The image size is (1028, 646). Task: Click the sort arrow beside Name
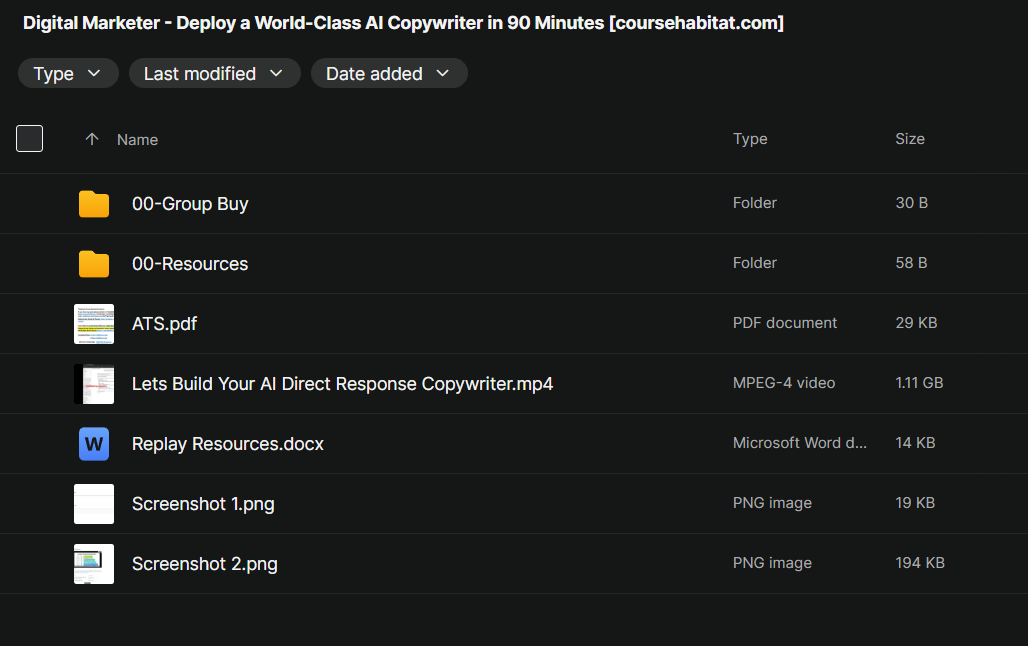(92, 140)
